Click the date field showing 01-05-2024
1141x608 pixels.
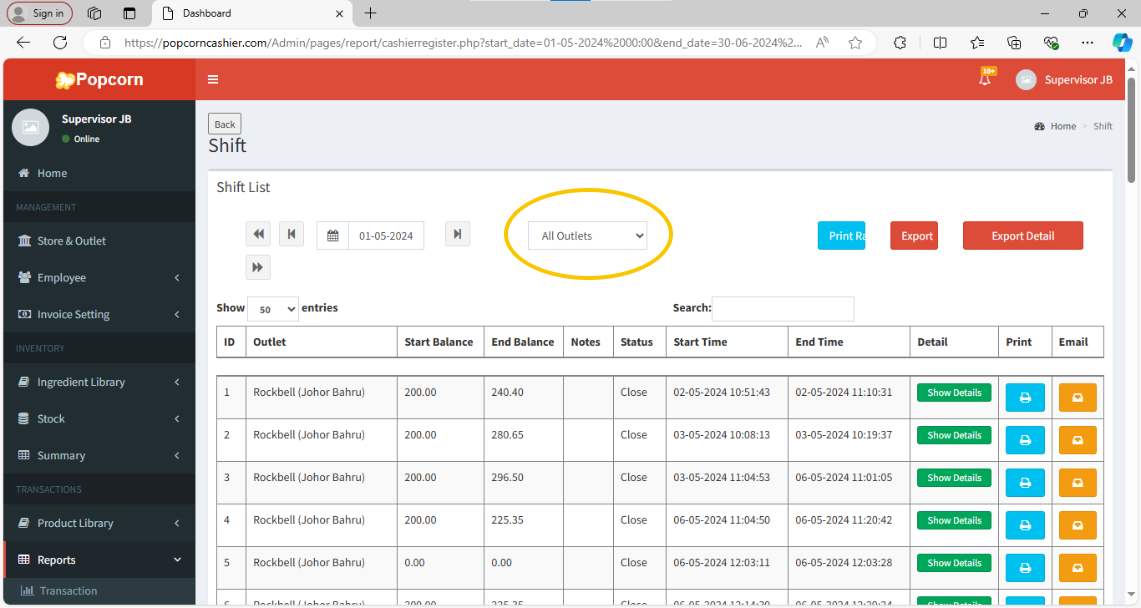coord(386,236)
